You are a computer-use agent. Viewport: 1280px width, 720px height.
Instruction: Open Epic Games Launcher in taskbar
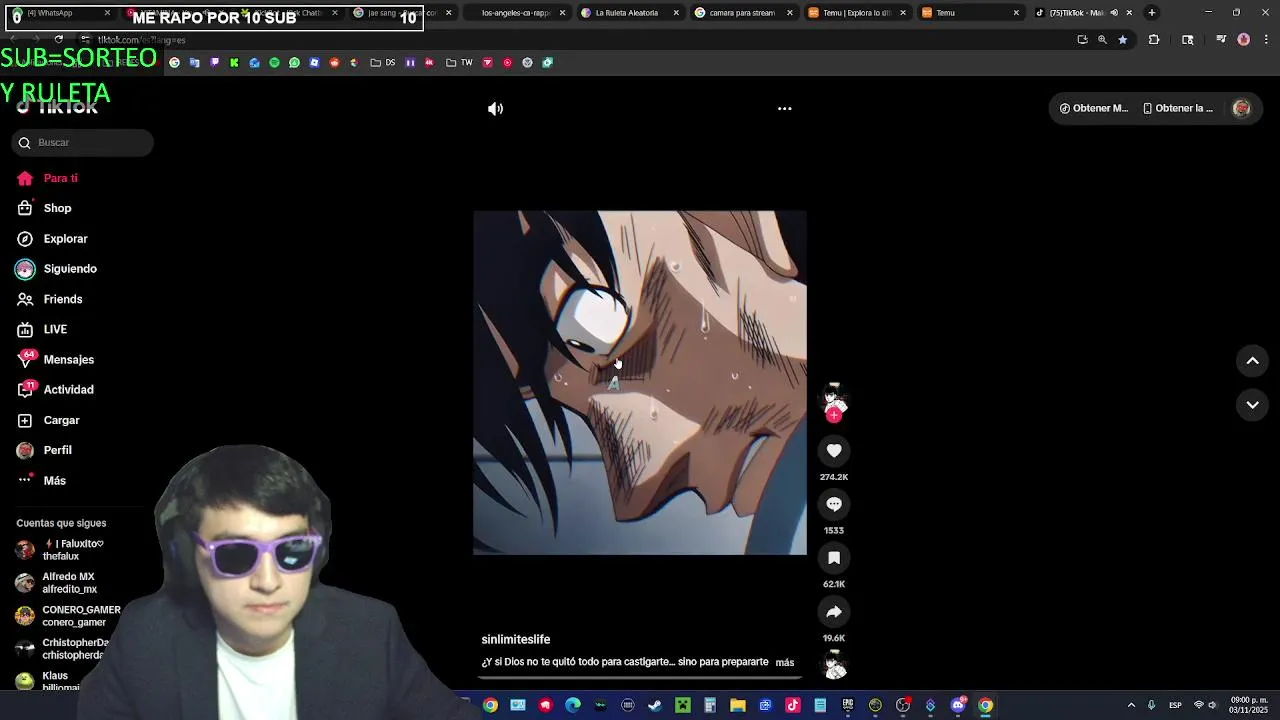tap(848, 705)
